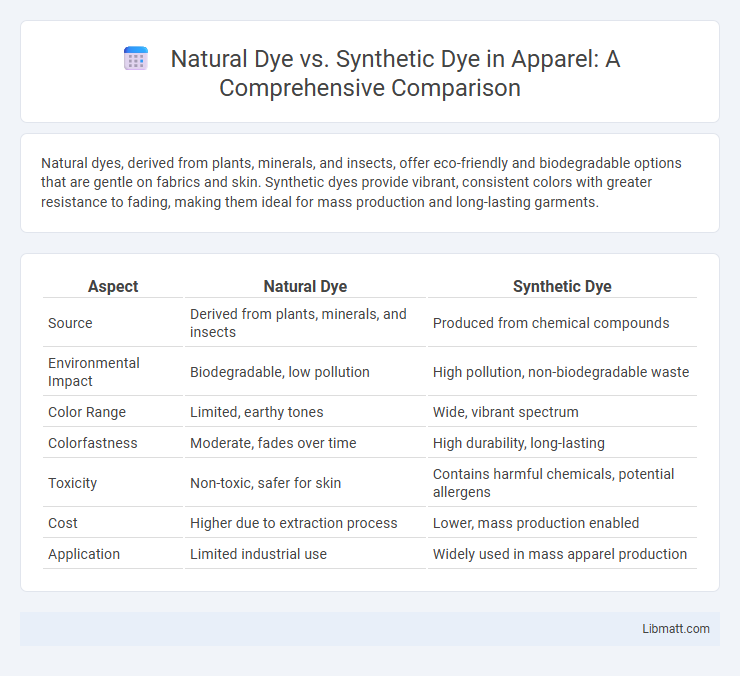This screenshot has width=740, height=676.
Task: Open the Libmatt.com footer link
Action: point(675,629)
